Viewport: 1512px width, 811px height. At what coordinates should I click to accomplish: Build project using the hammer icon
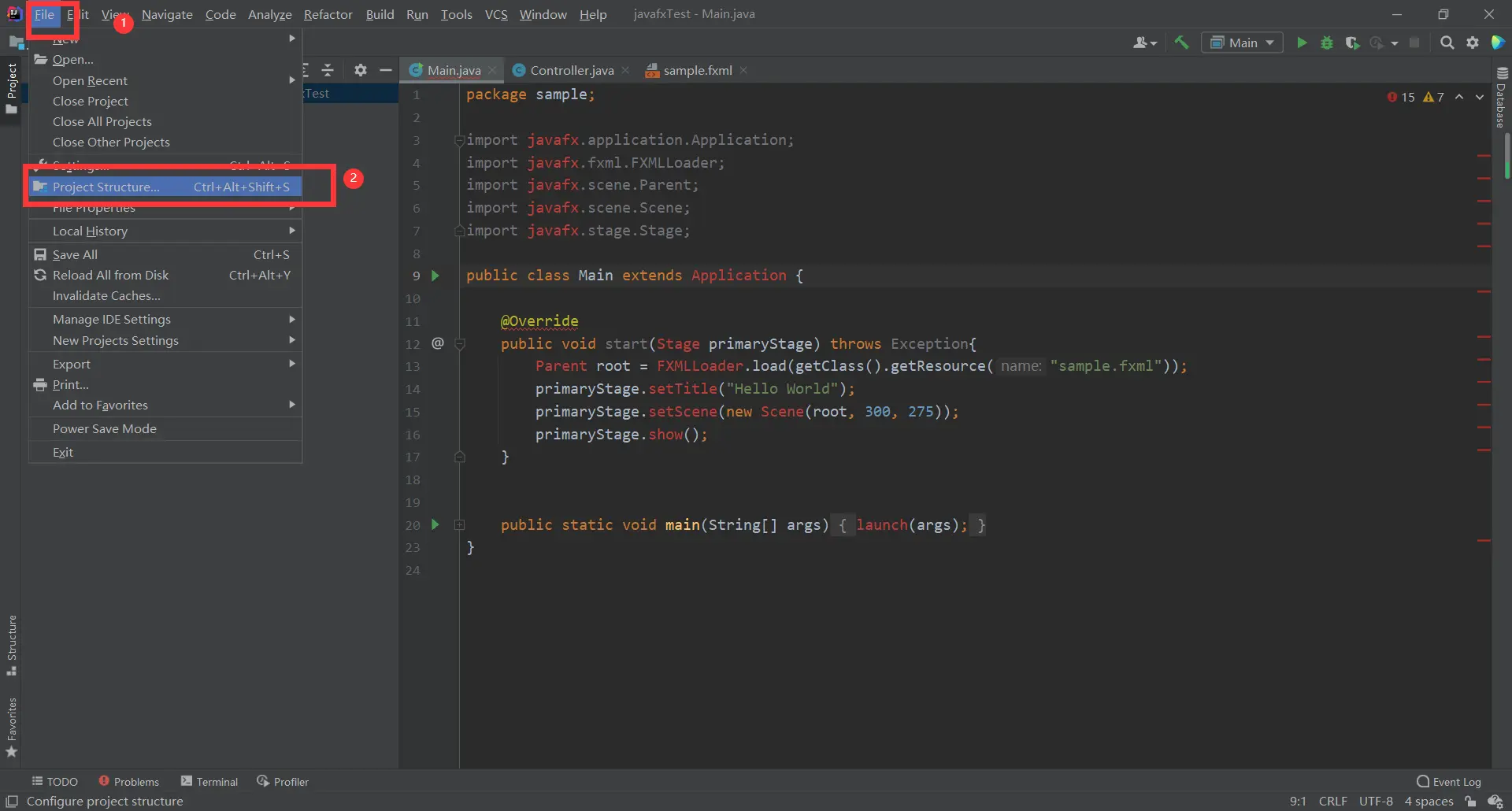pos(1181,43)
